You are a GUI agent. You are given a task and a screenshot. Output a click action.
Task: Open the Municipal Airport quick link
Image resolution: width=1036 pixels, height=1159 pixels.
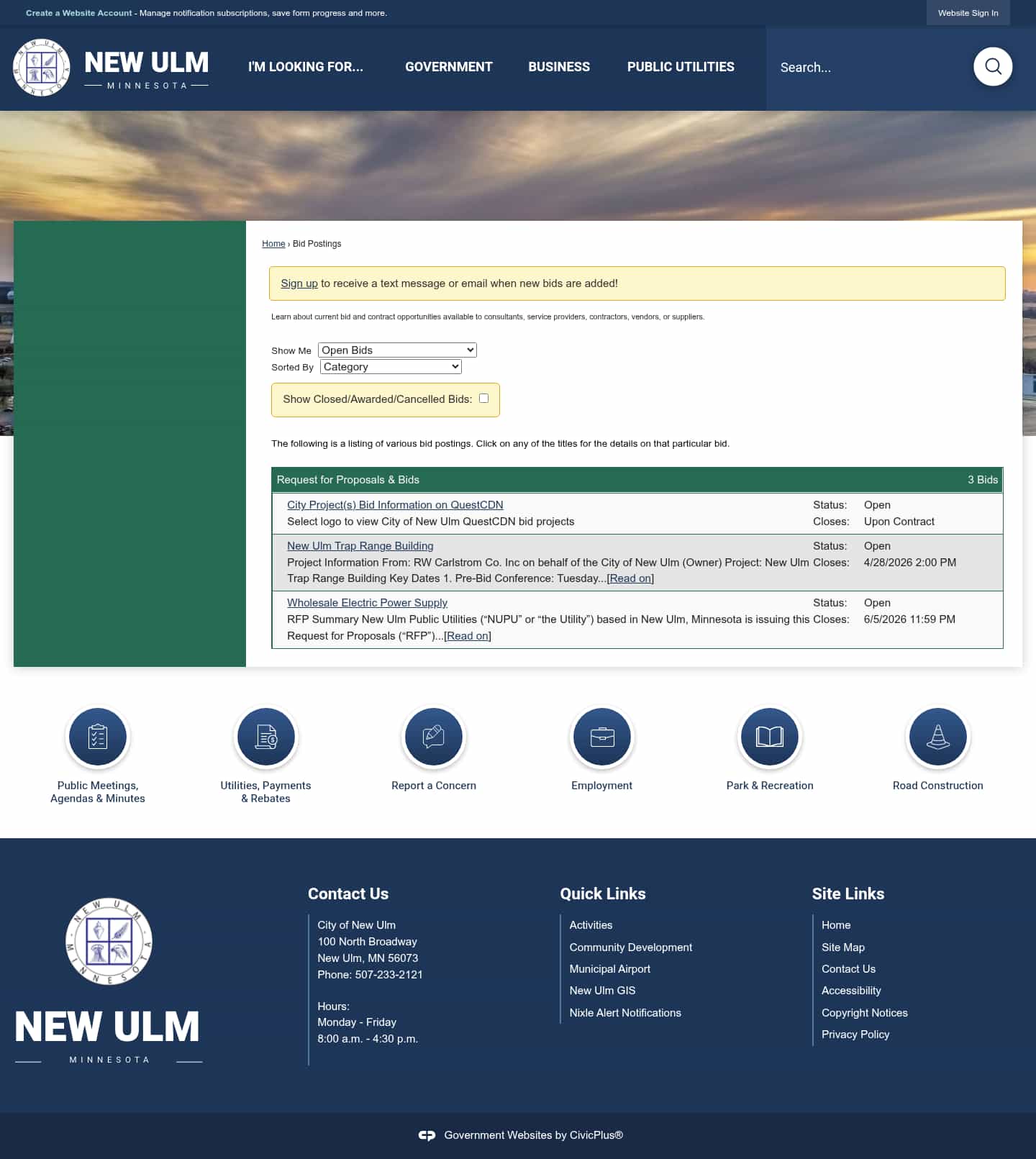pos(610,969)
